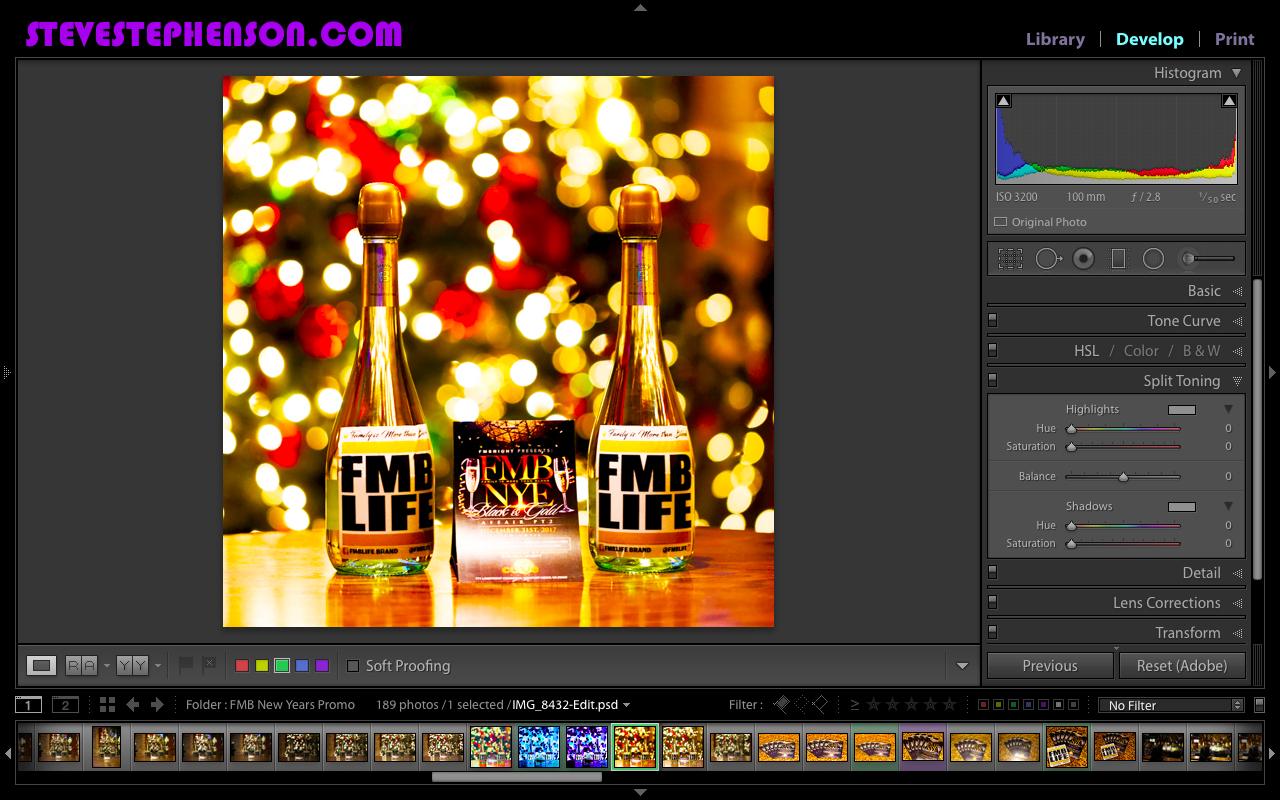Image resolution: width=1280 pixels, height=800 pixels.
Task: Open Shadows color swatch
Action: pos(1182,506)
